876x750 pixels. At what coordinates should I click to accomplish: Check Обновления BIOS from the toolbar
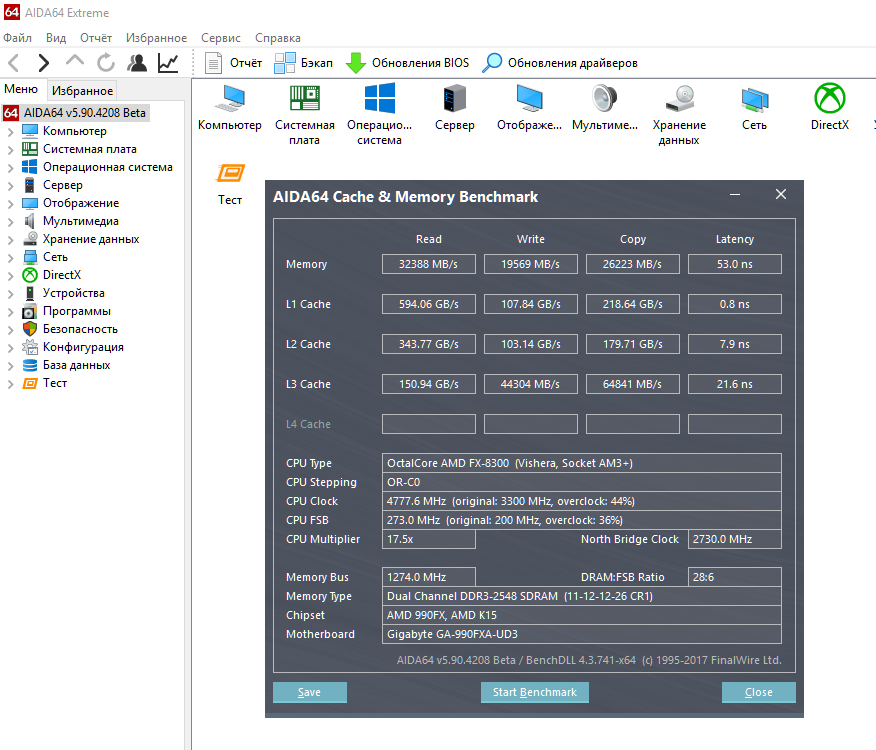(407, 63)
